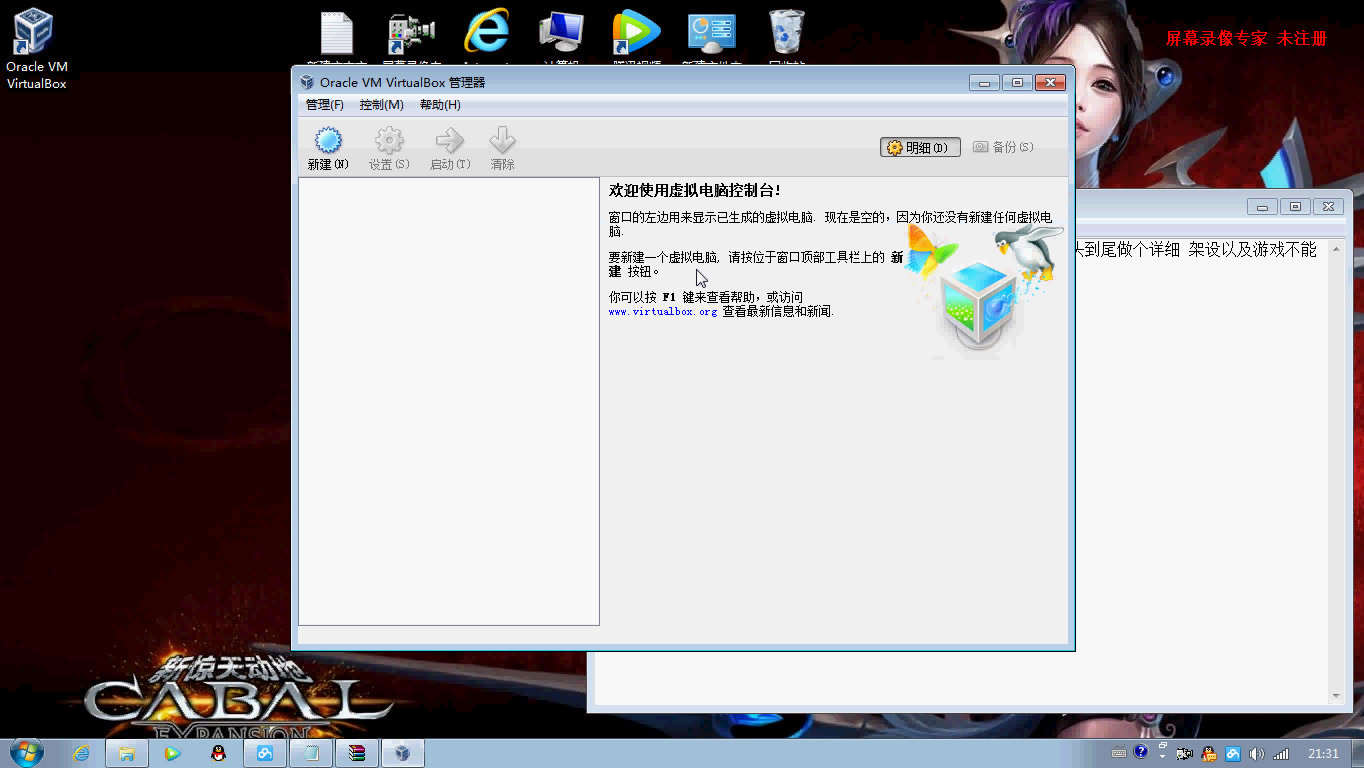
Task: Open the 帮助(H) menu
Action: pyautogui.click(x=440, y=105)
